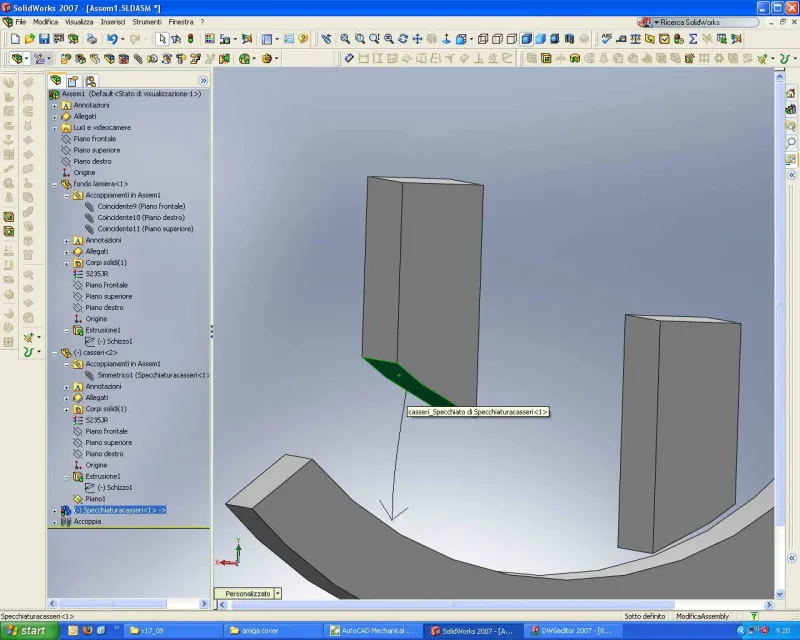
Task: Select top-level Piano destro plane
Action: [92, 161]
